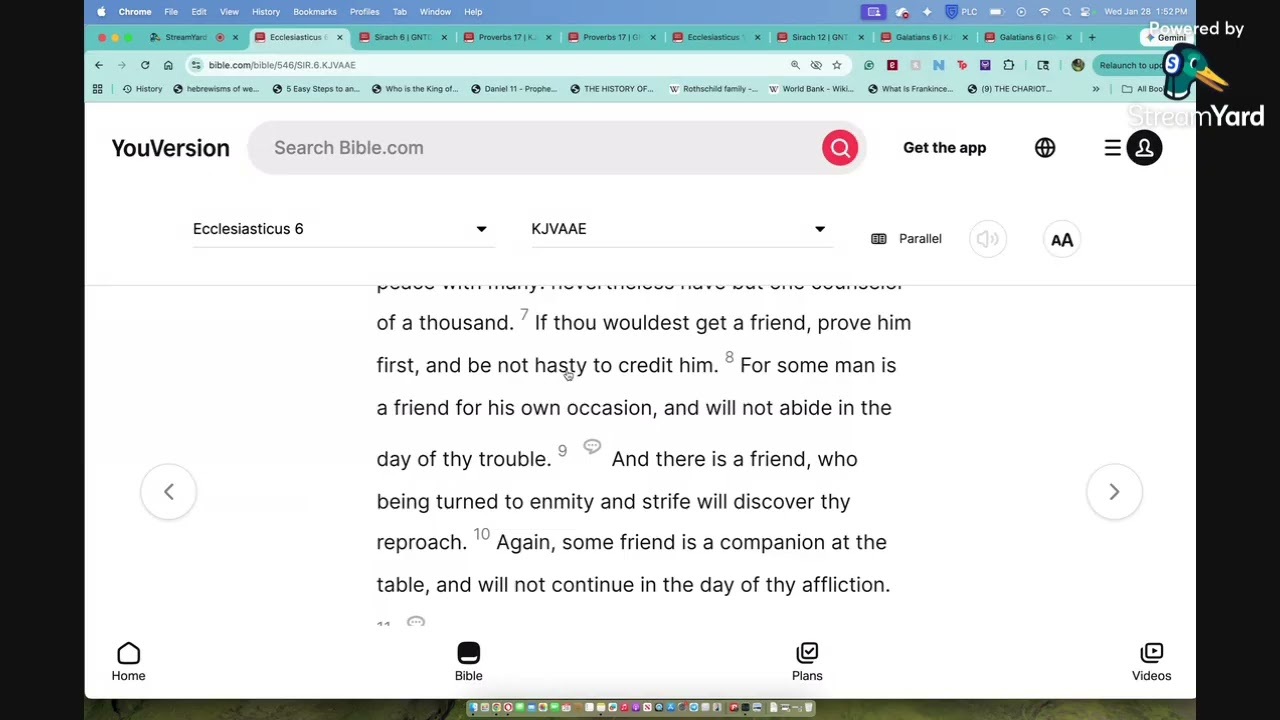Open the Apple menu
Image resolution: width=1280 pixels, height=720 pixels.
(x=101, y=12)
